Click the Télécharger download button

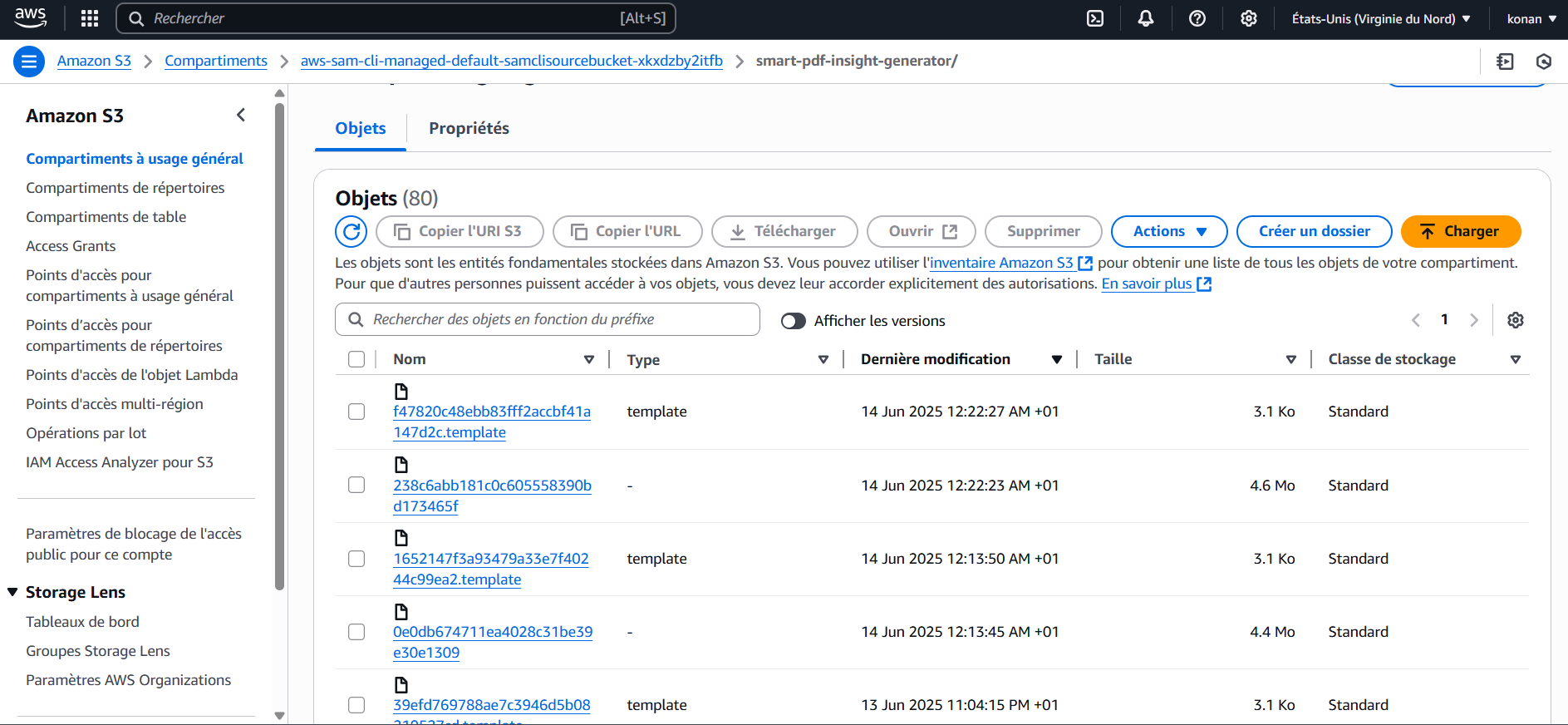coord(784,231)
